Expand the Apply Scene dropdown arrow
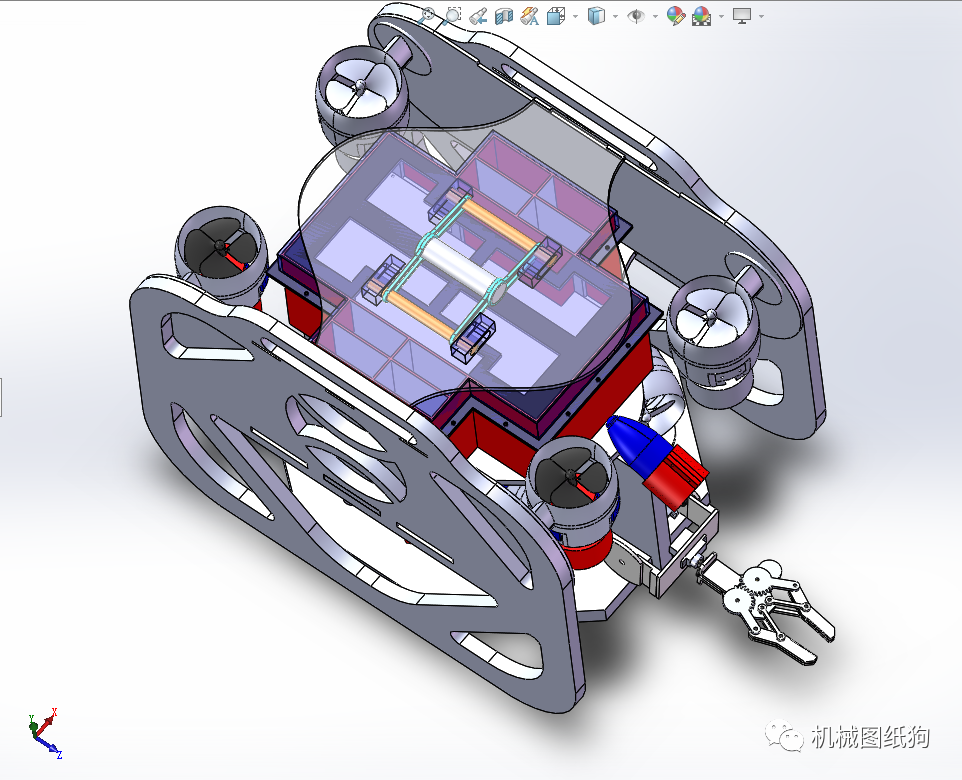This screenshot has width=962, height=780. [722, 16]
